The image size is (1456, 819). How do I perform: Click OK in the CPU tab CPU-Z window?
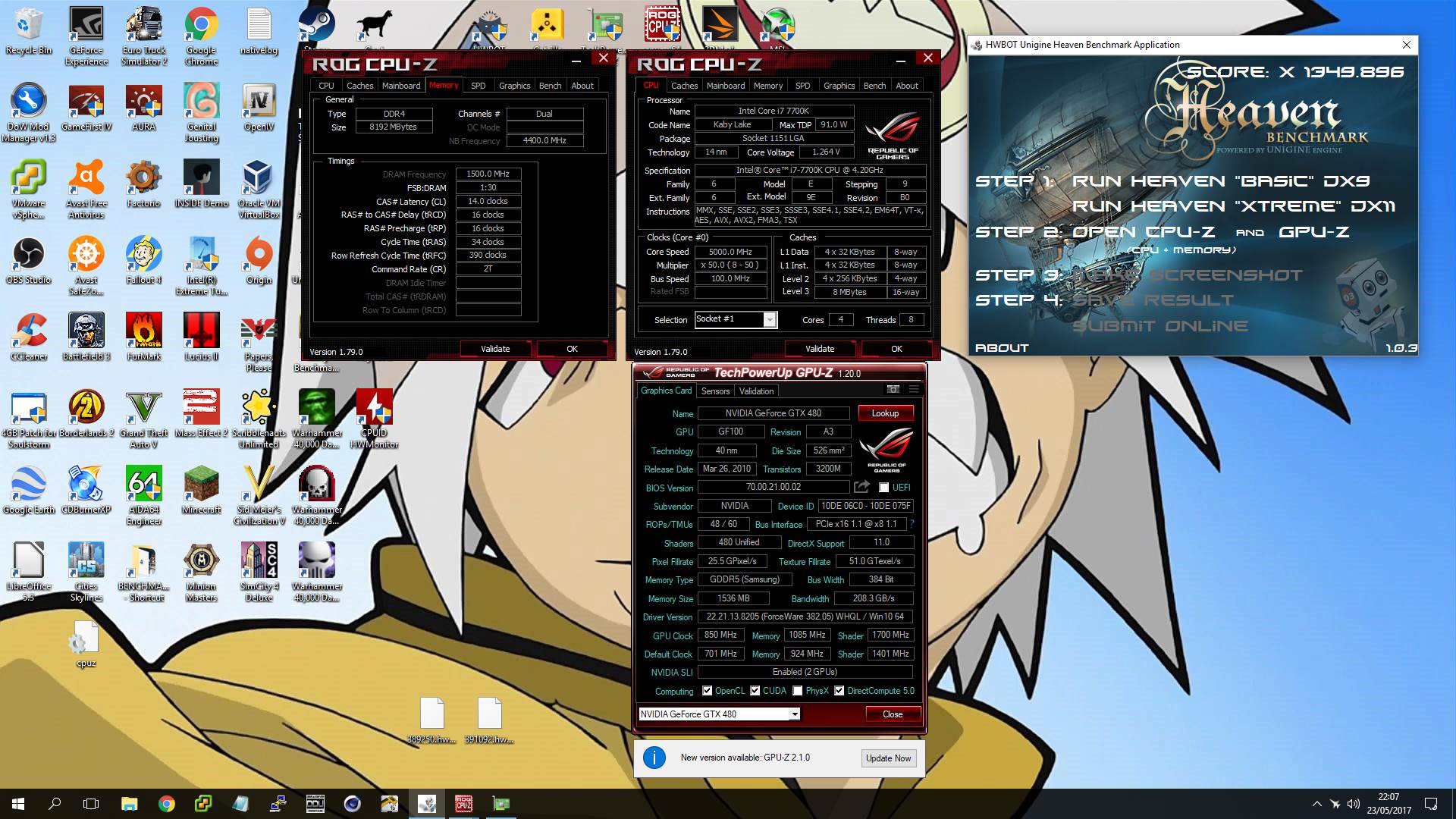(896, 349)
